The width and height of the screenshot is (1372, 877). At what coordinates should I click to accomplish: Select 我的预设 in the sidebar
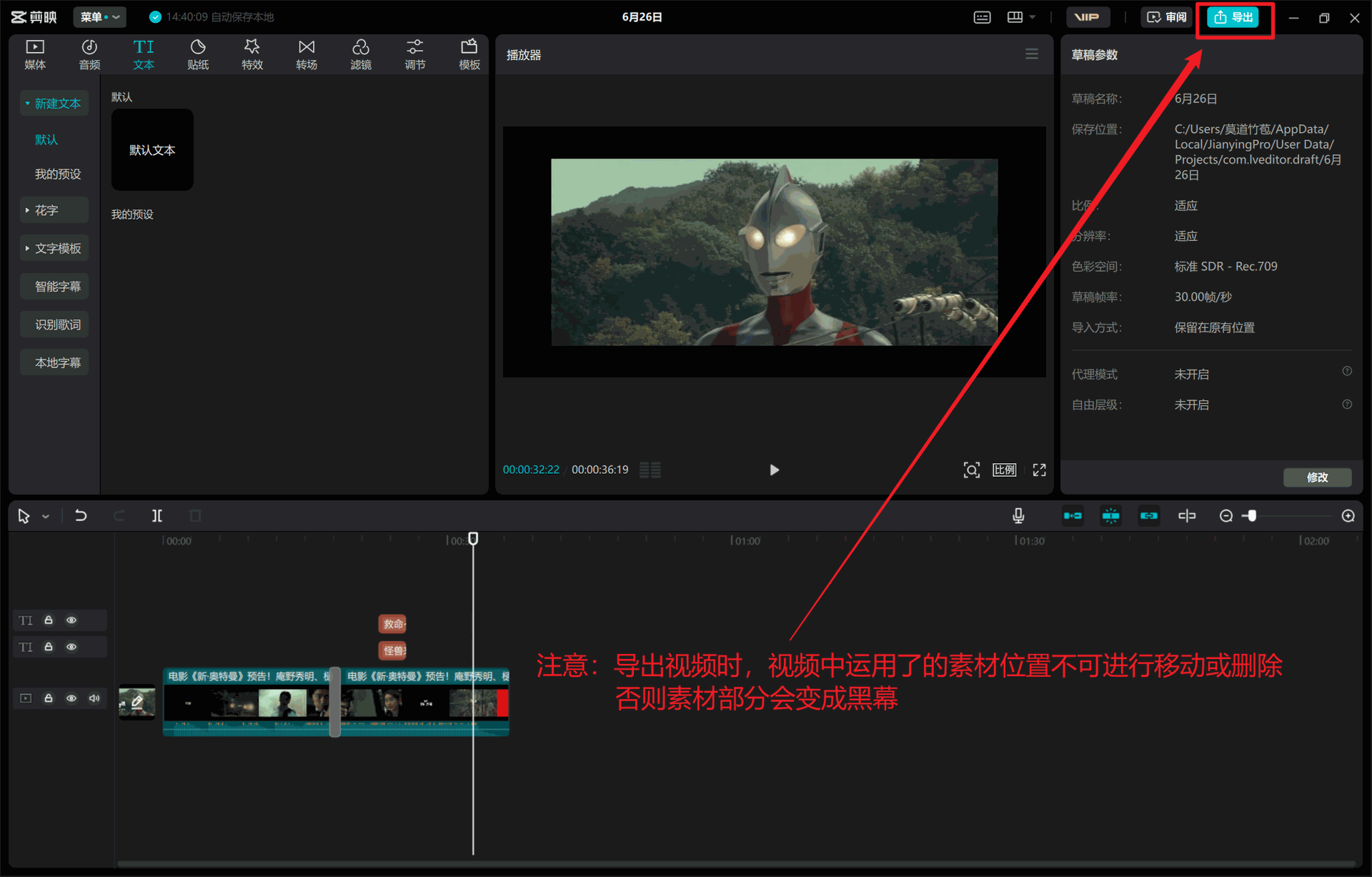pyautogui.click(x=58, y=174)
